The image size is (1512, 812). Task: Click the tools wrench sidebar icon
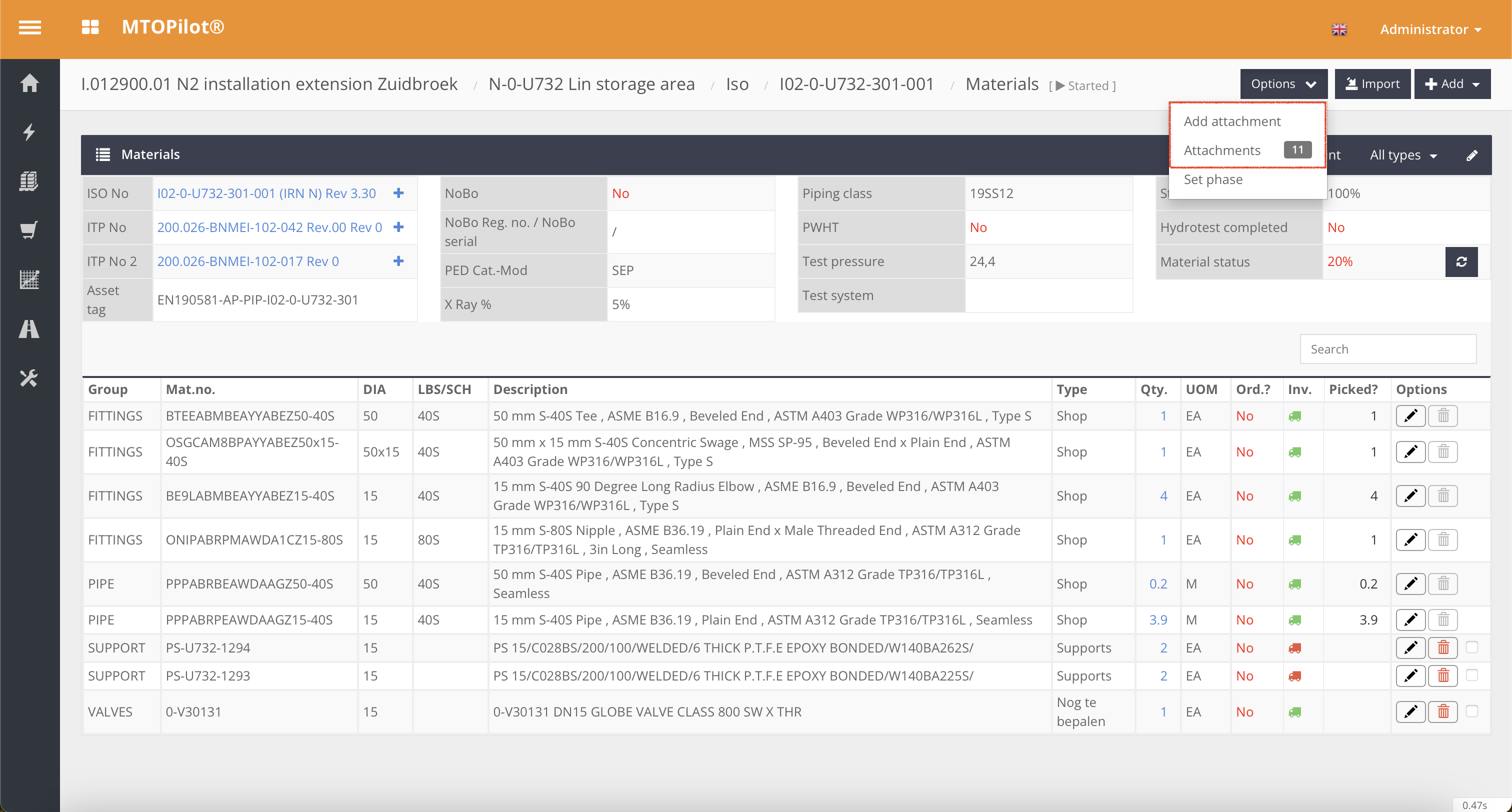pos(29,377)
